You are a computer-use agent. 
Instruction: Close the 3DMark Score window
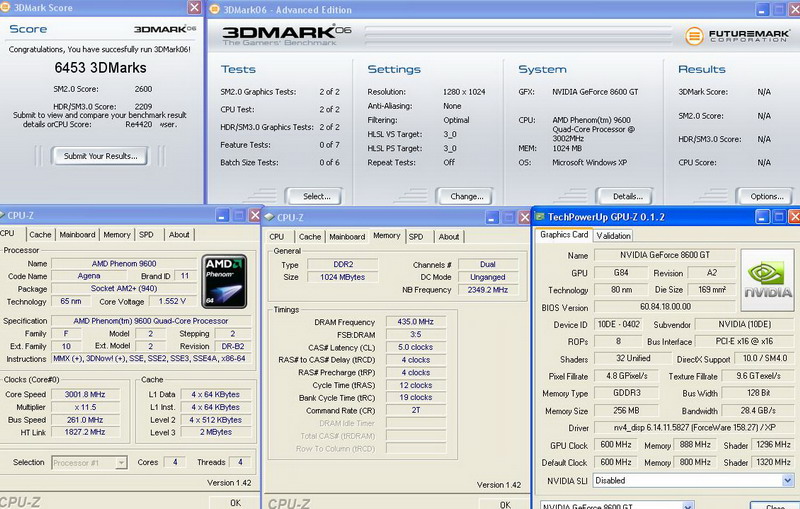coord(194,8)
